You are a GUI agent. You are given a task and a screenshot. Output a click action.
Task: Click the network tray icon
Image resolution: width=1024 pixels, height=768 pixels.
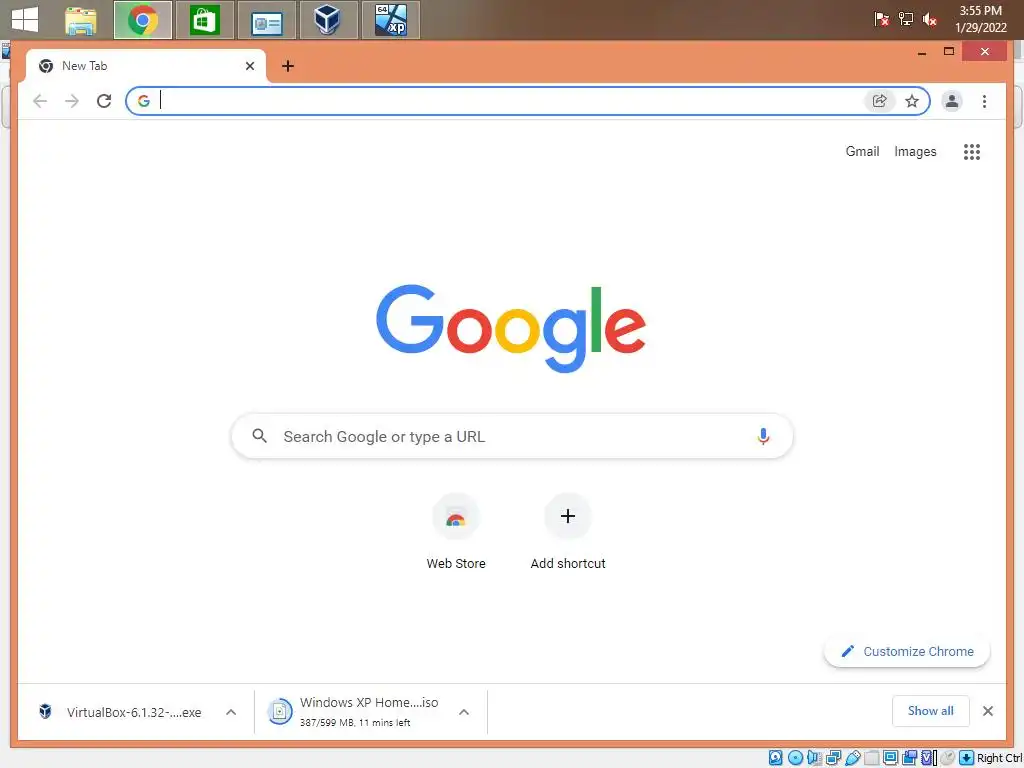click(906, 20)
